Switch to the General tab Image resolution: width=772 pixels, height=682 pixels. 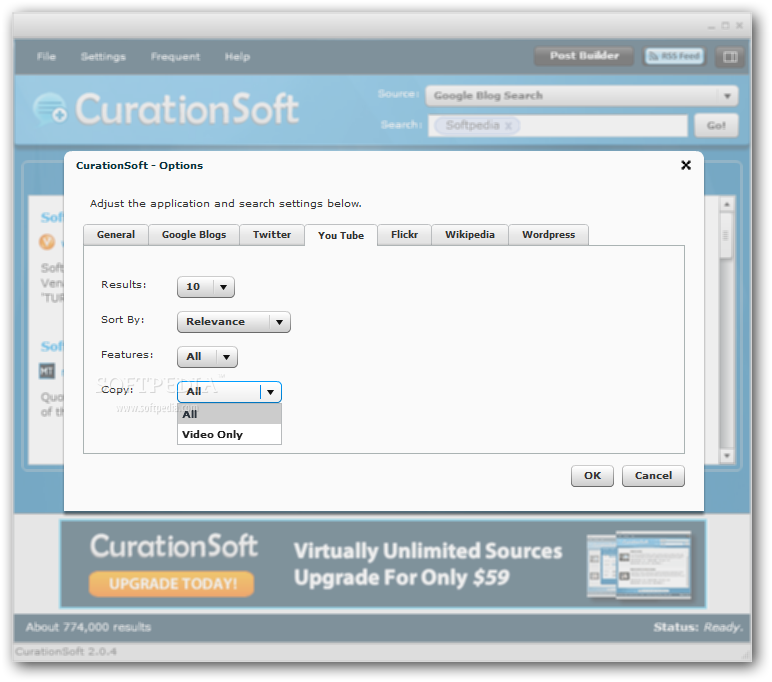(x=116, y=235)
